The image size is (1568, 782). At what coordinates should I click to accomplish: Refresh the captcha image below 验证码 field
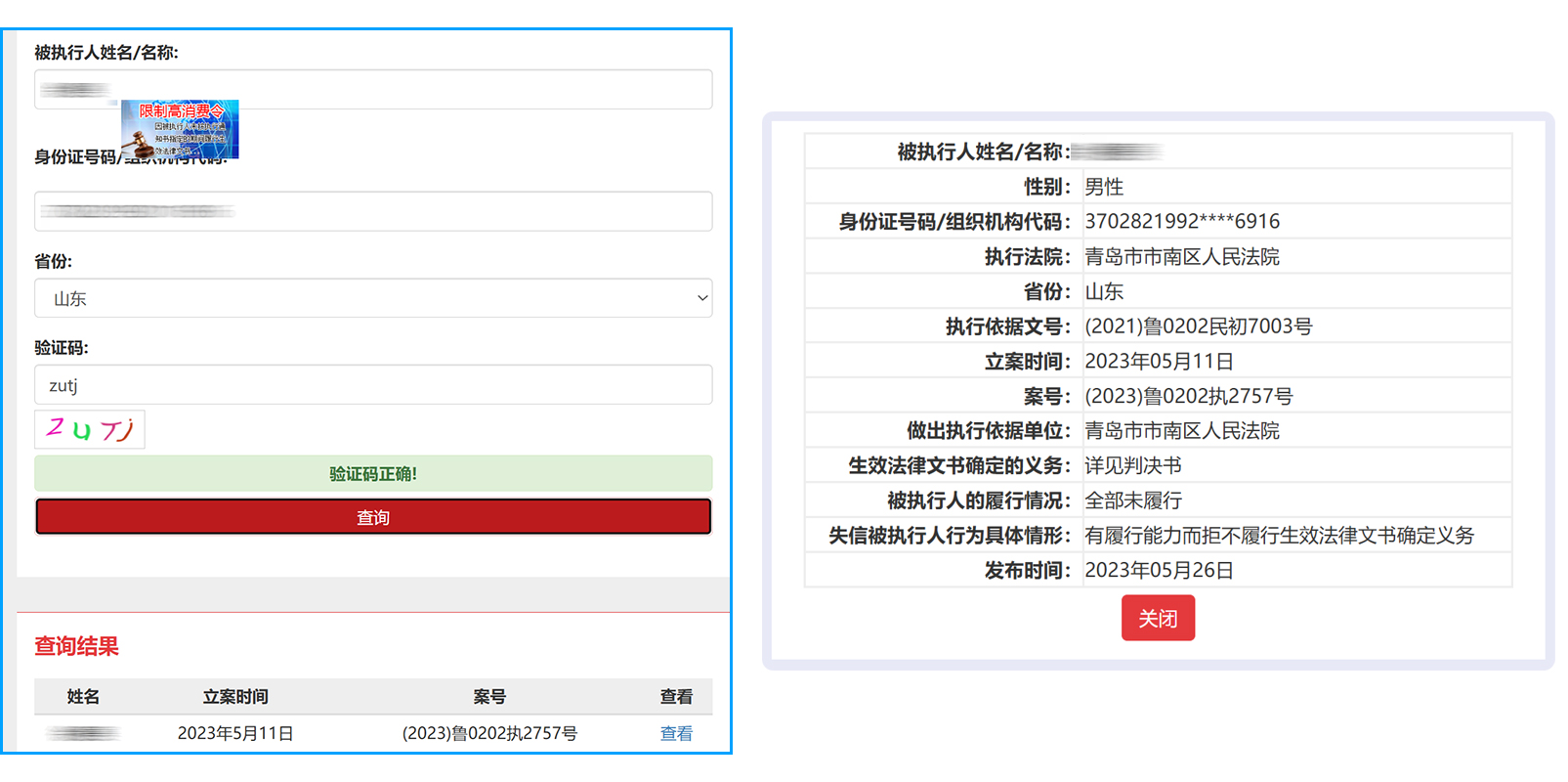coord(90,430)
